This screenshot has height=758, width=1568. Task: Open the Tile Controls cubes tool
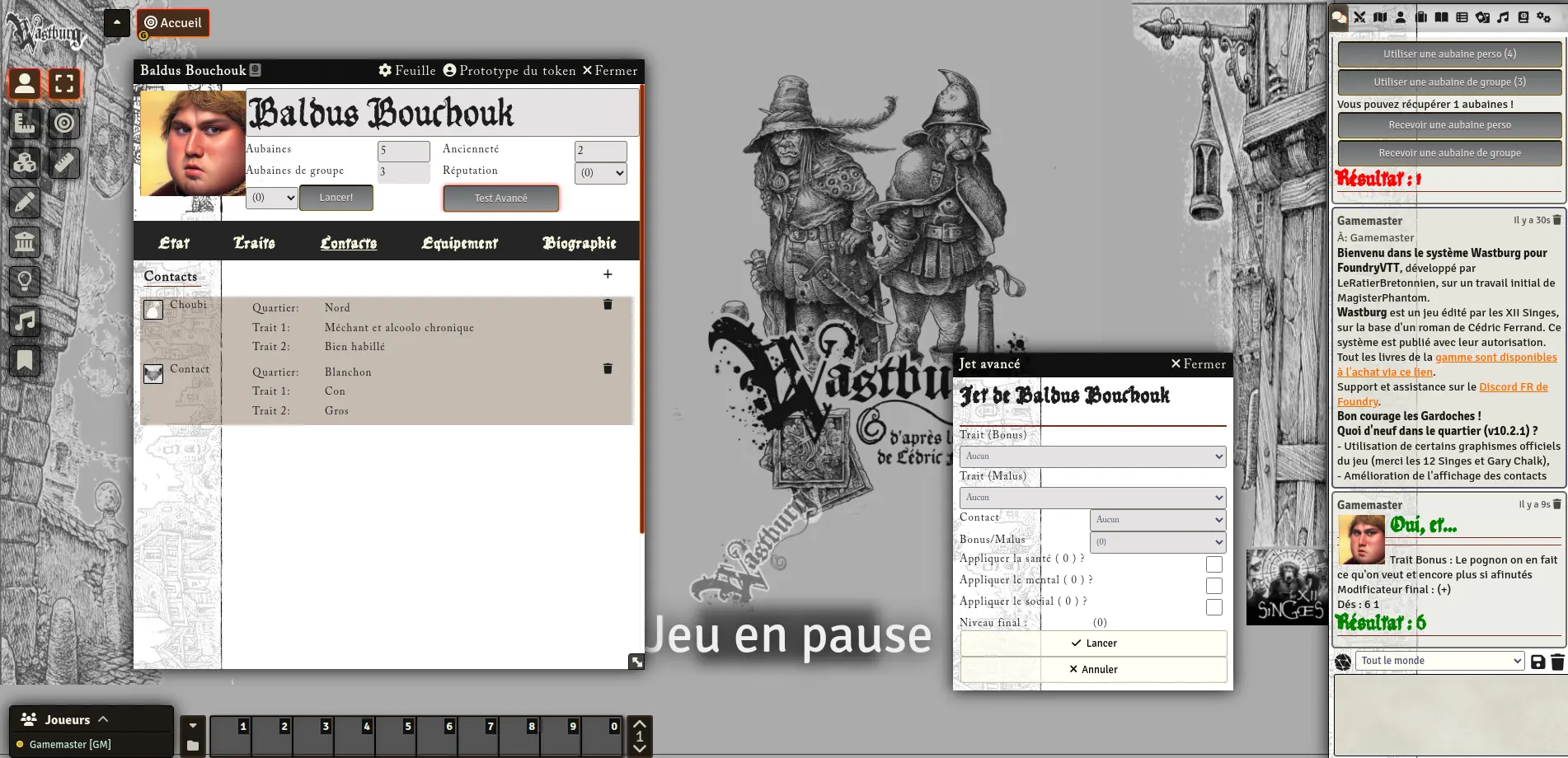[x=25, y=162]
